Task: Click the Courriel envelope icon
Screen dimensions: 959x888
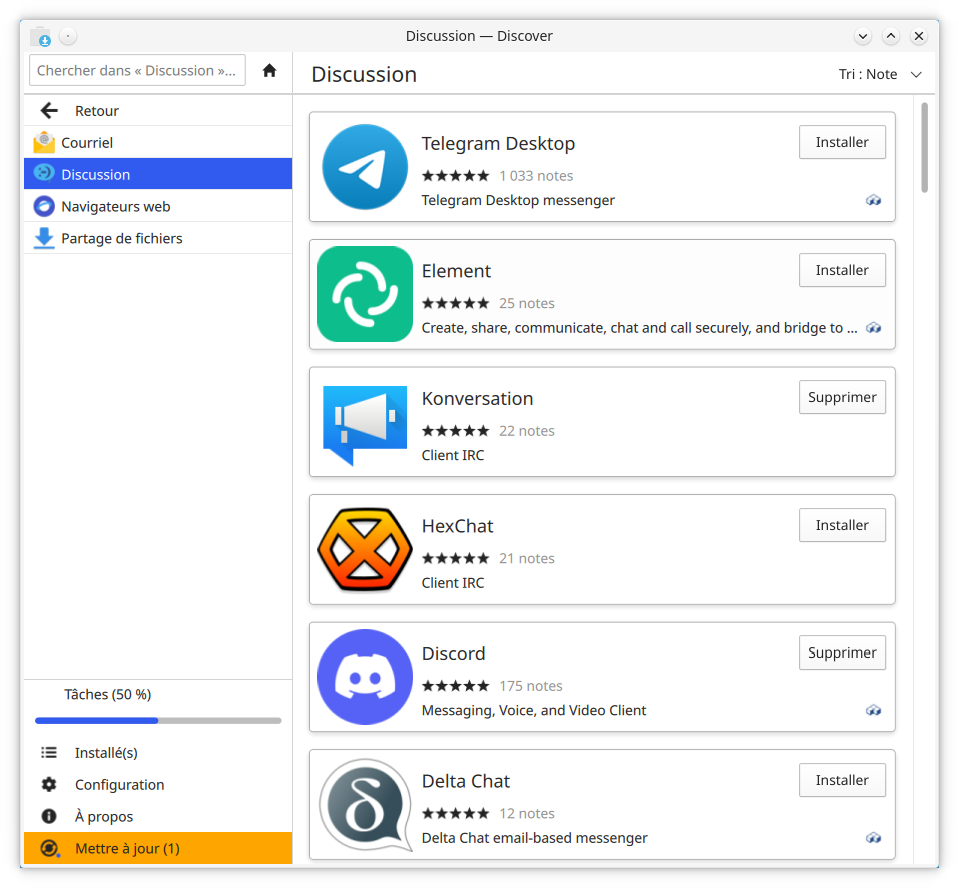Action: point(44,142)
